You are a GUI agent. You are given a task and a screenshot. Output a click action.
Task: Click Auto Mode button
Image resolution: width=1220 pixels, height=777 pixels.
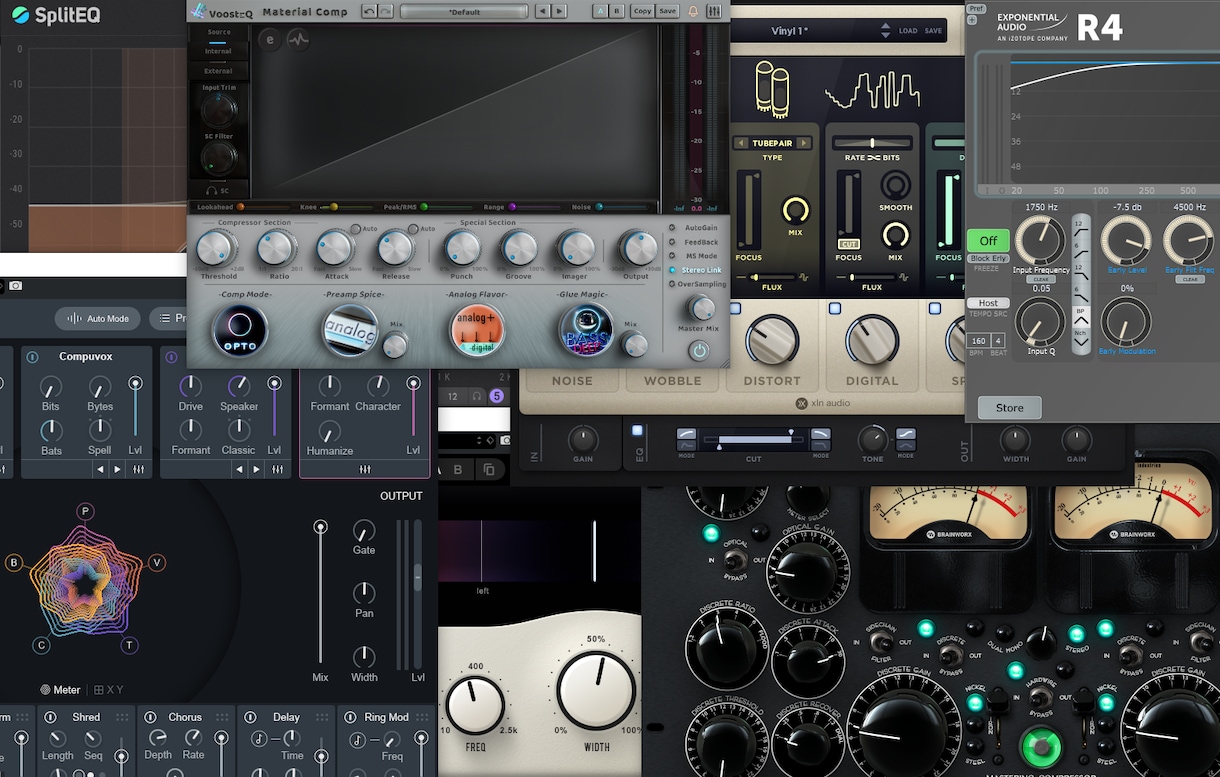coord(98,319)
